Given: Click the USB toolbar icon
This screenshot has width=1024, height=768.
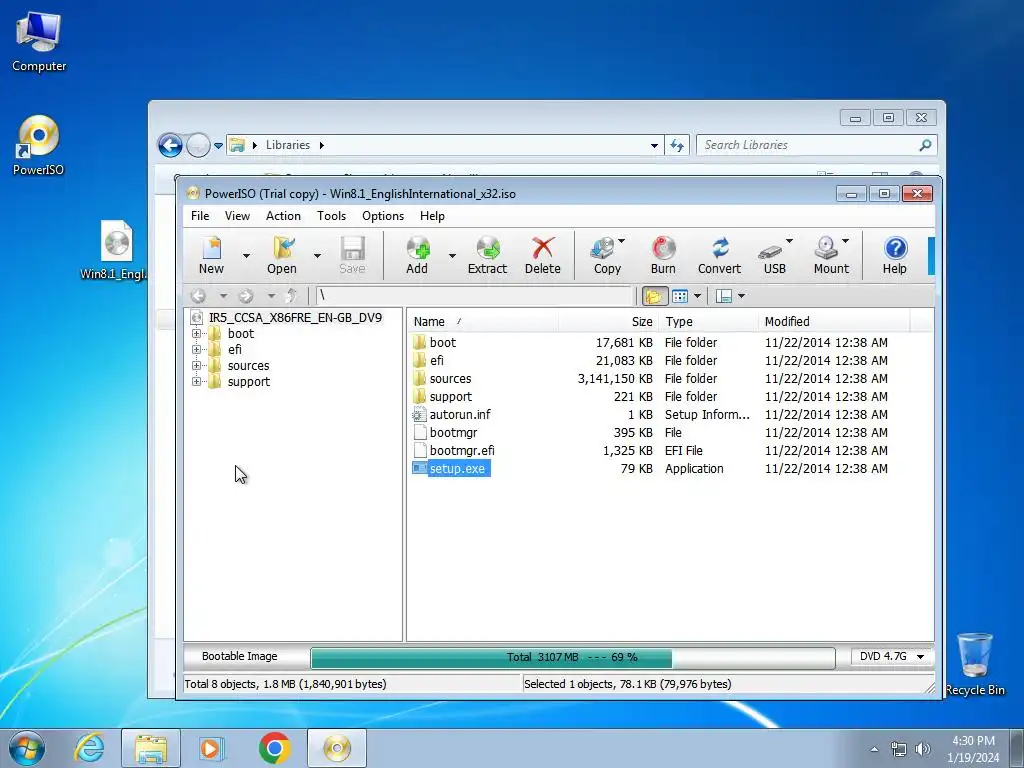Looking at the screenshot, I should pos(773,255).
